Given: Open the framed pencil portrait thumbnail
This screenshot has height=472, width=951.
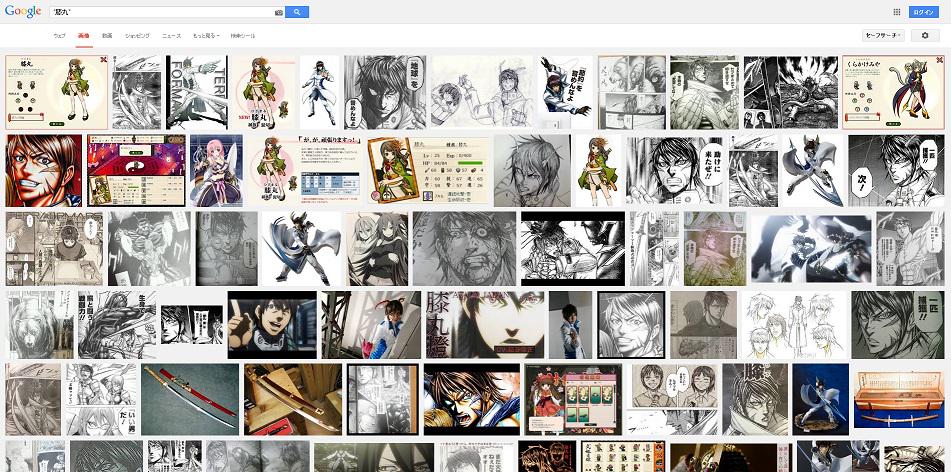Looking at the screenshot, I should pyautogui.click(x=631, y=325).
